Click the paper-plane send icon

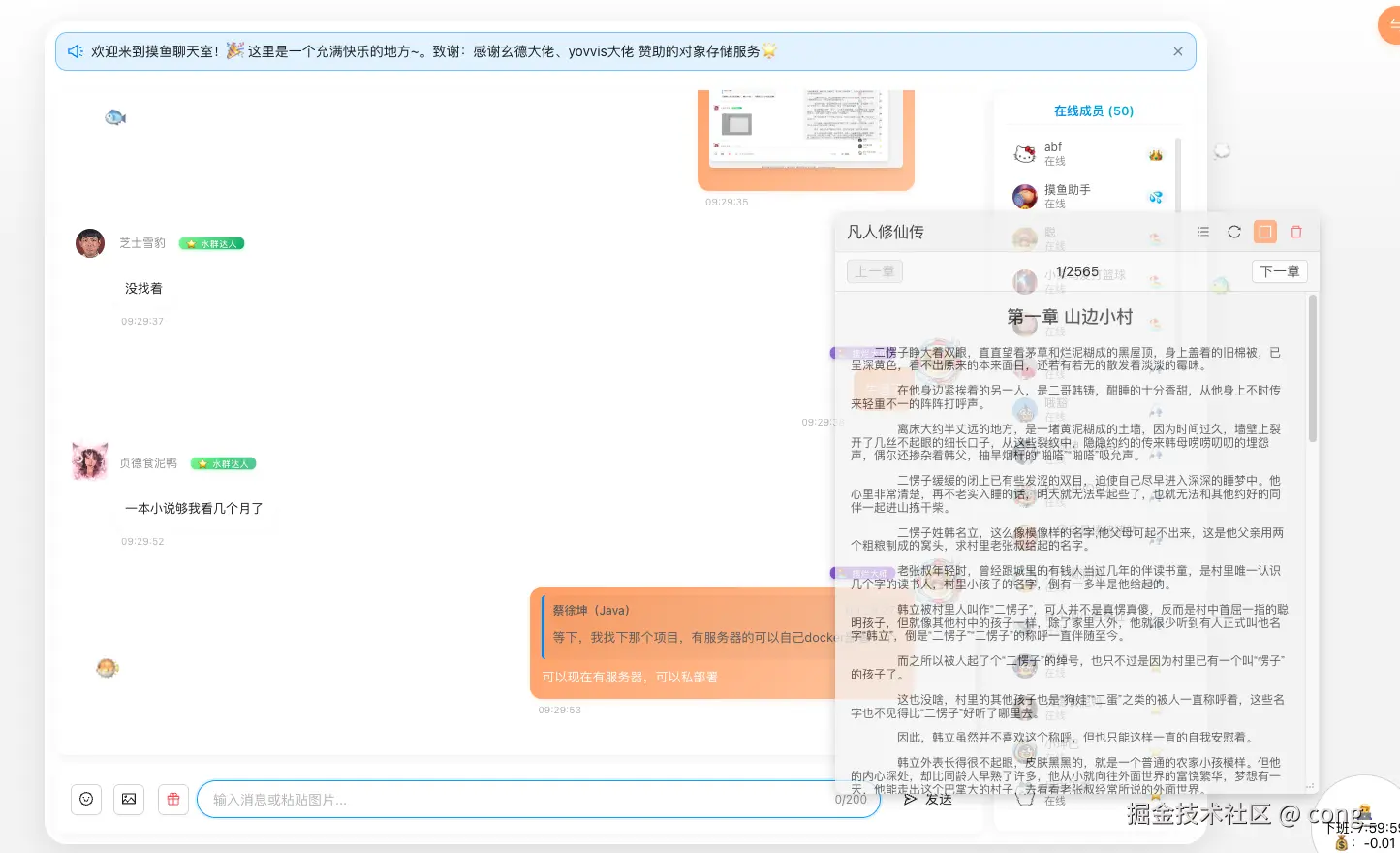tap(909, 799)
